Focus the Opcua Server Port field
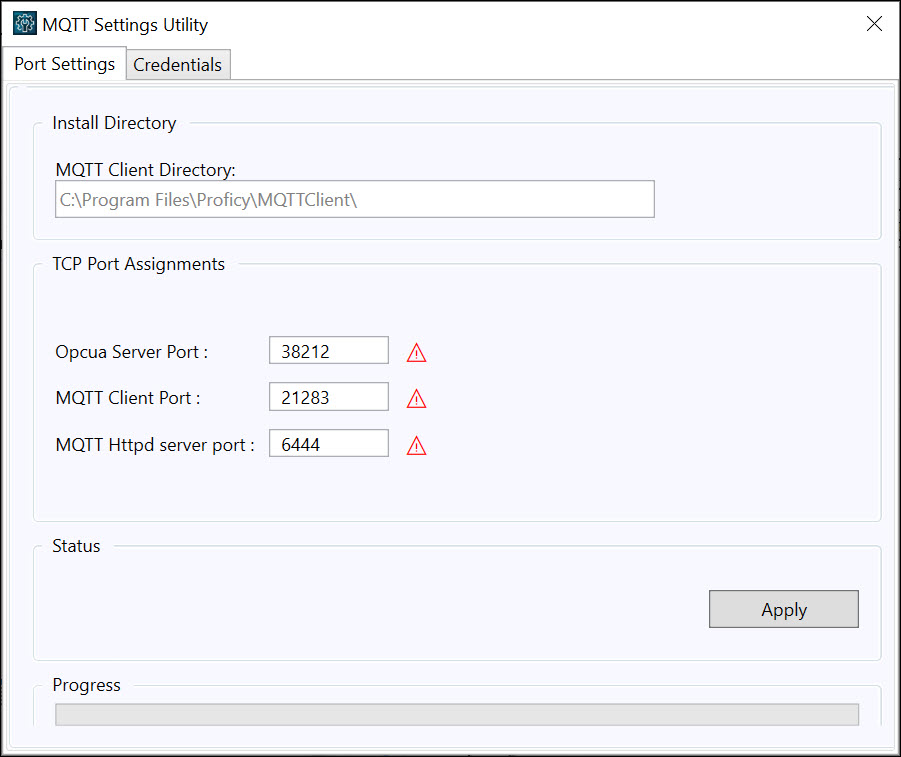The height and width of the screenshot is (757, 901). point(329,350)
